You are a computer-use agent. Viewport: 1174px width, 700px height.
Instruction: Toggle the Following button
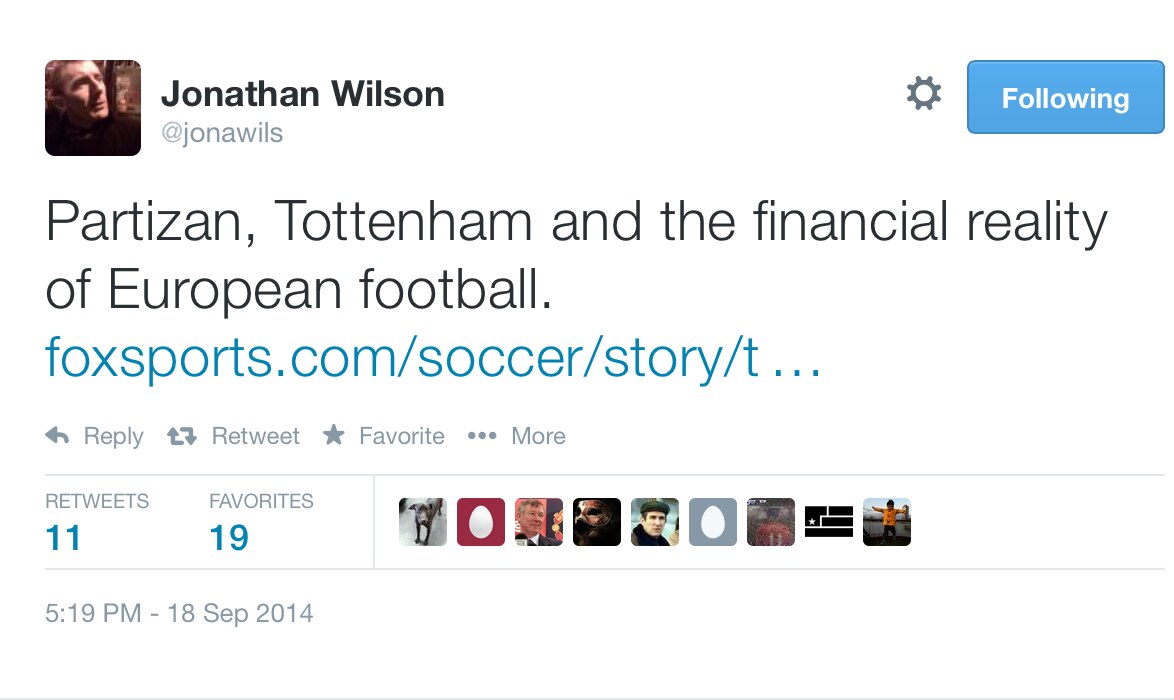pyautogui.click(x=1065, y=97)
